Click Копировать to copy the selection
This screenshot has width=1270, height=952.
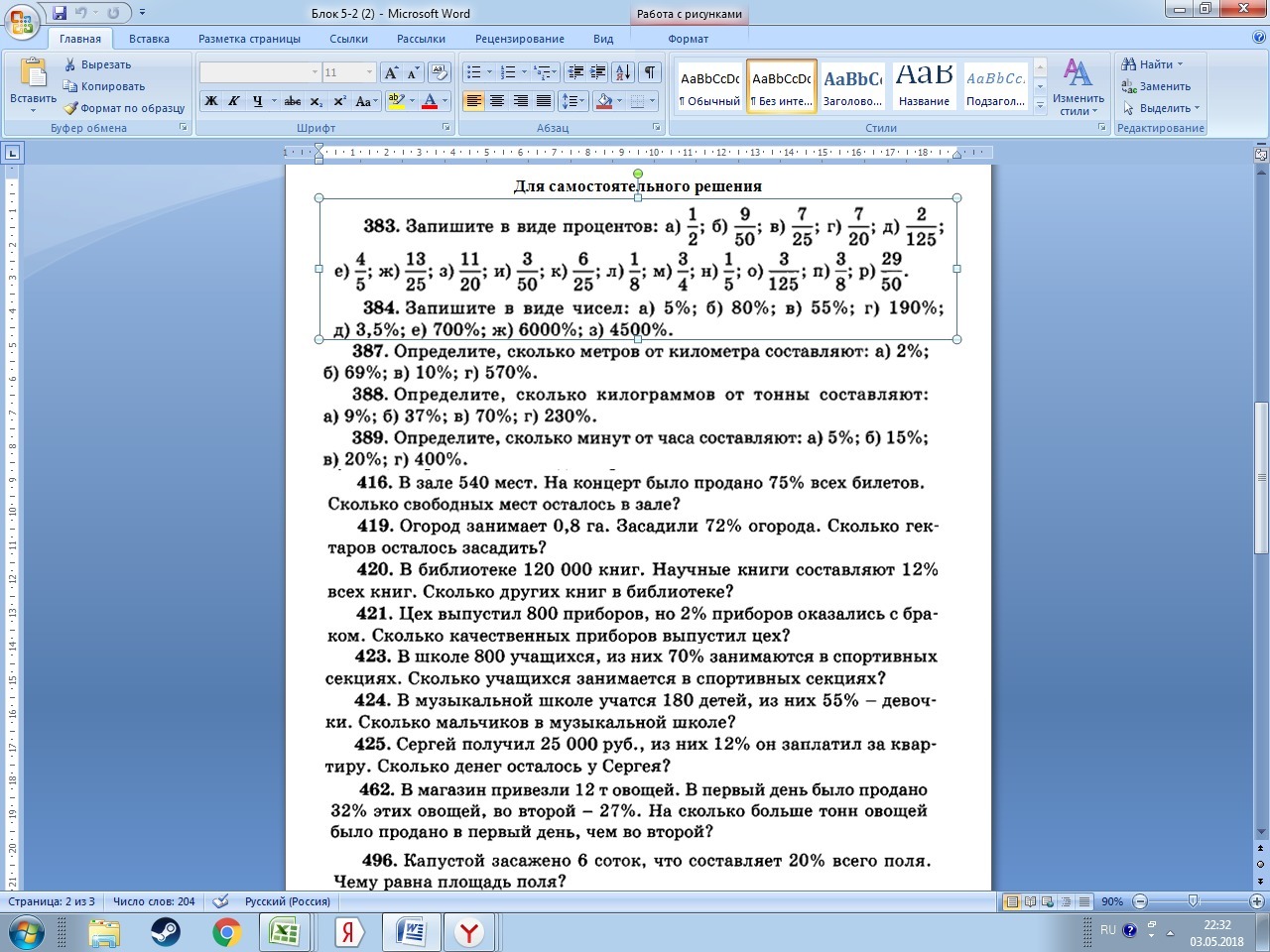(103, 86)
